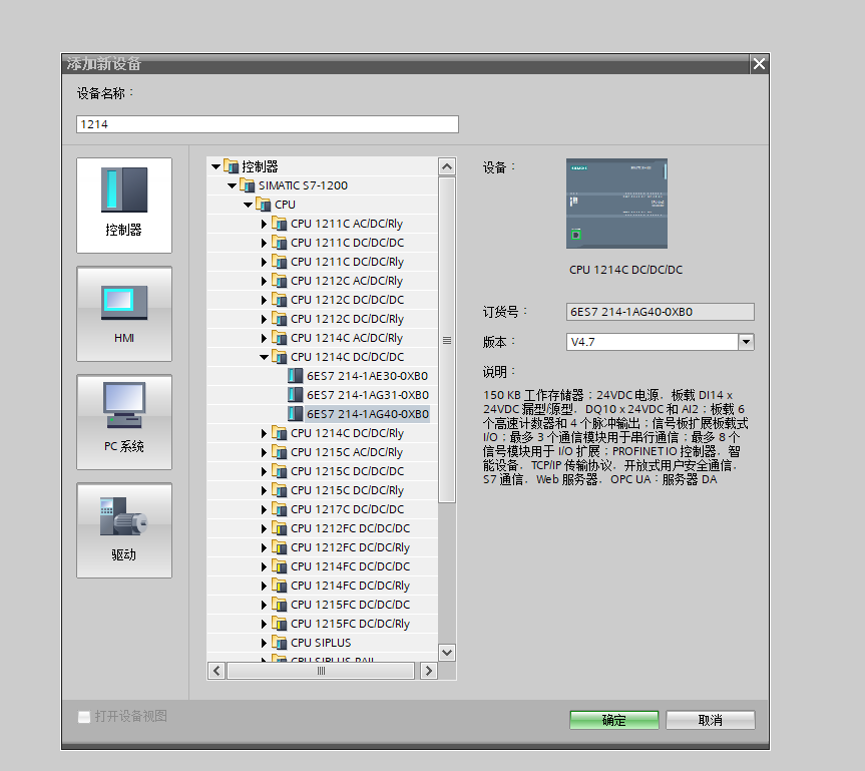Image resolution: width=865 pixels, height=771 pixels.
Task: Select the PC 系统 category icon
Action: point(124,422)
